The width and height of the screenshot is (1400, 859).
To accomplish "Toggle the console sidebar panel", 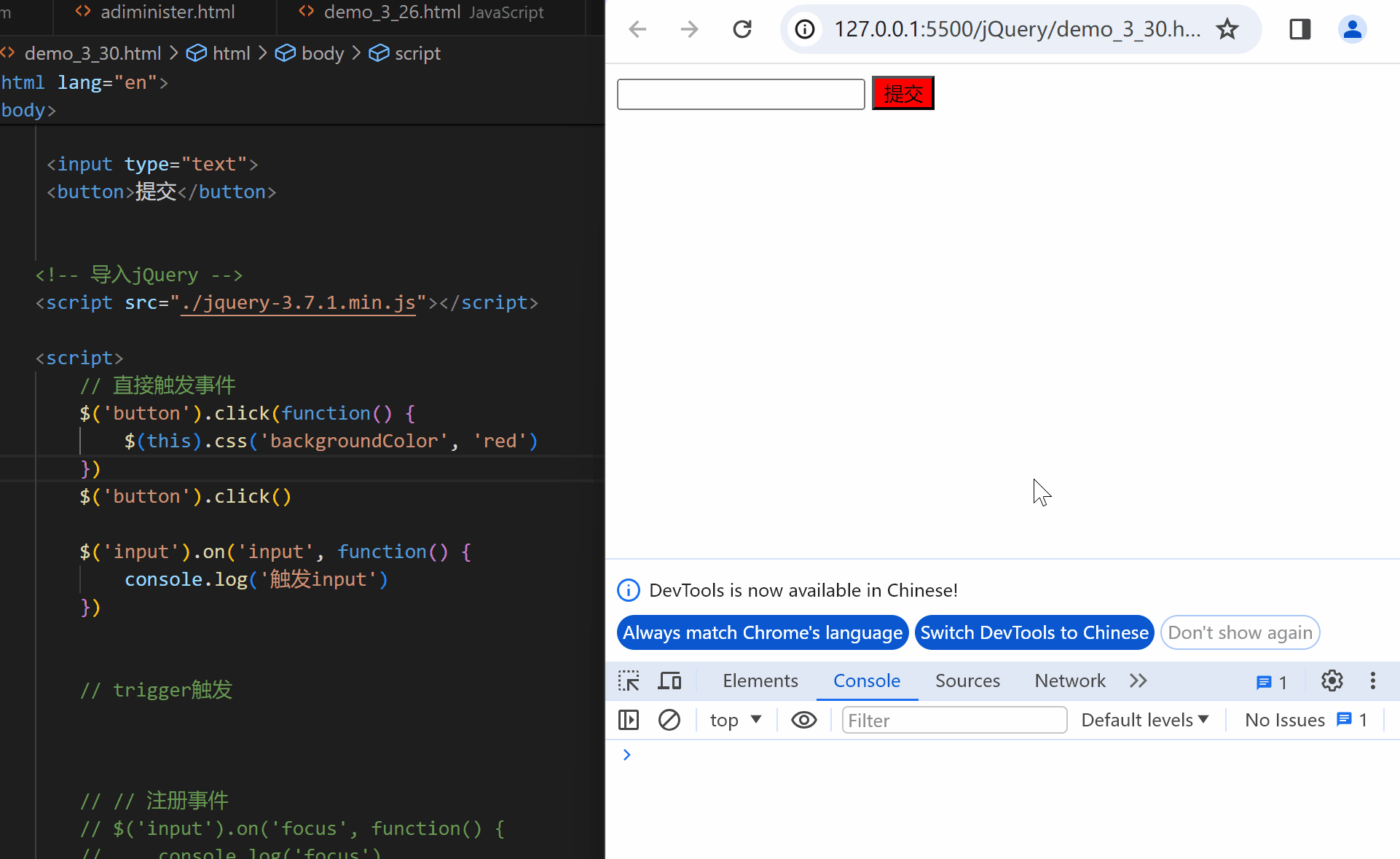I will pyautogui.click(x=629, y=720).
